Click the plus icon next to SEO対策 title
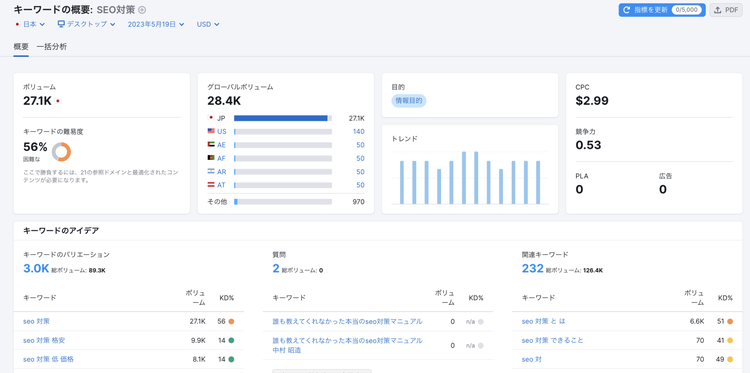 (142, 10)
